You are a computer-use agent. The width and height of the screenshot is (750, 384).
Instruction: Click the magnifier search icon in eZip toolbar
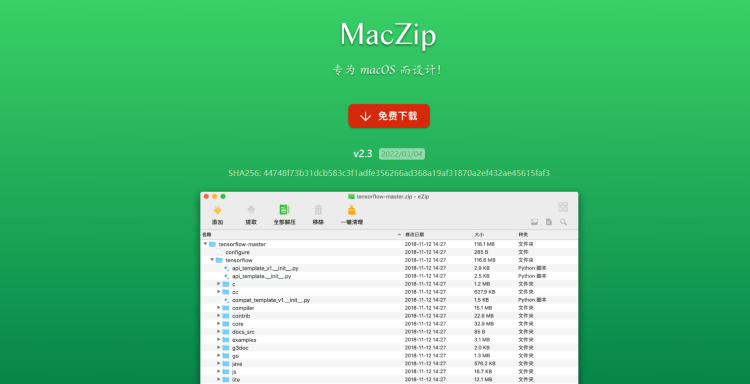563,222
